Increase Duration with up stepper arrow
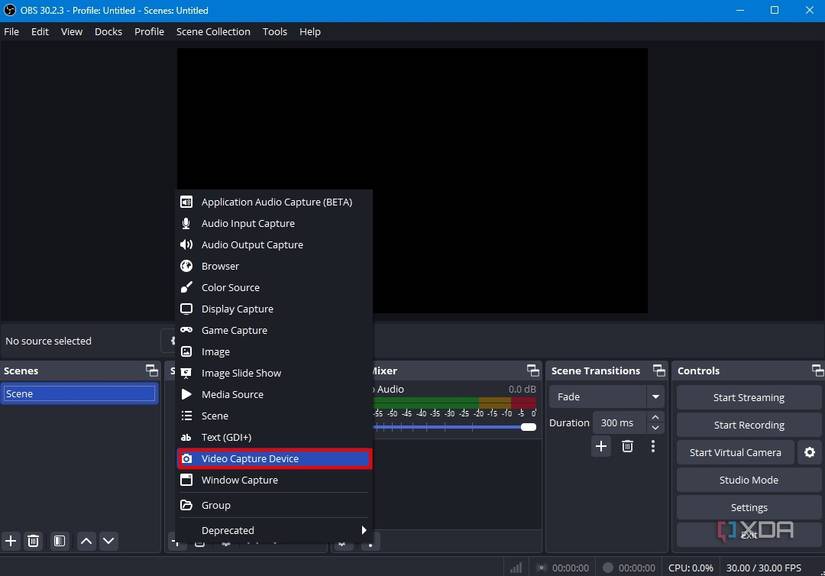The image size is (825, 576). point(655,417)
